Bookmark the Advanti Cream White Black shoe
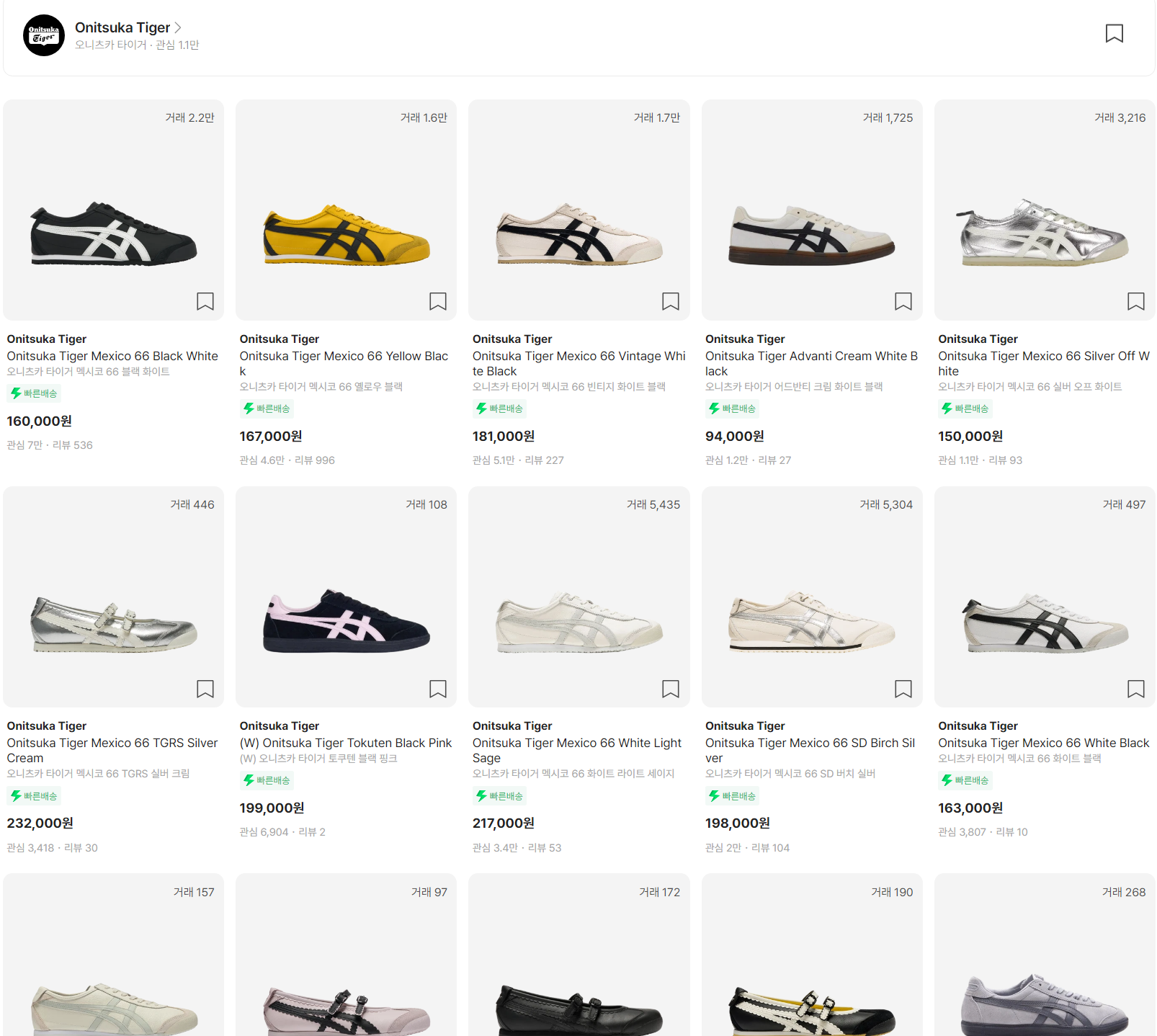Screen dimensions: 1157x1036 pyautogui.click(x=903, y=301)
